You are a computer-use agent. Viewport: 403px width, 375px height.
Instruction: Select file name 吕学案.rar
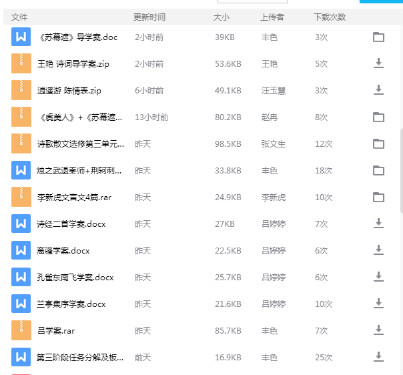pos(56,330)
